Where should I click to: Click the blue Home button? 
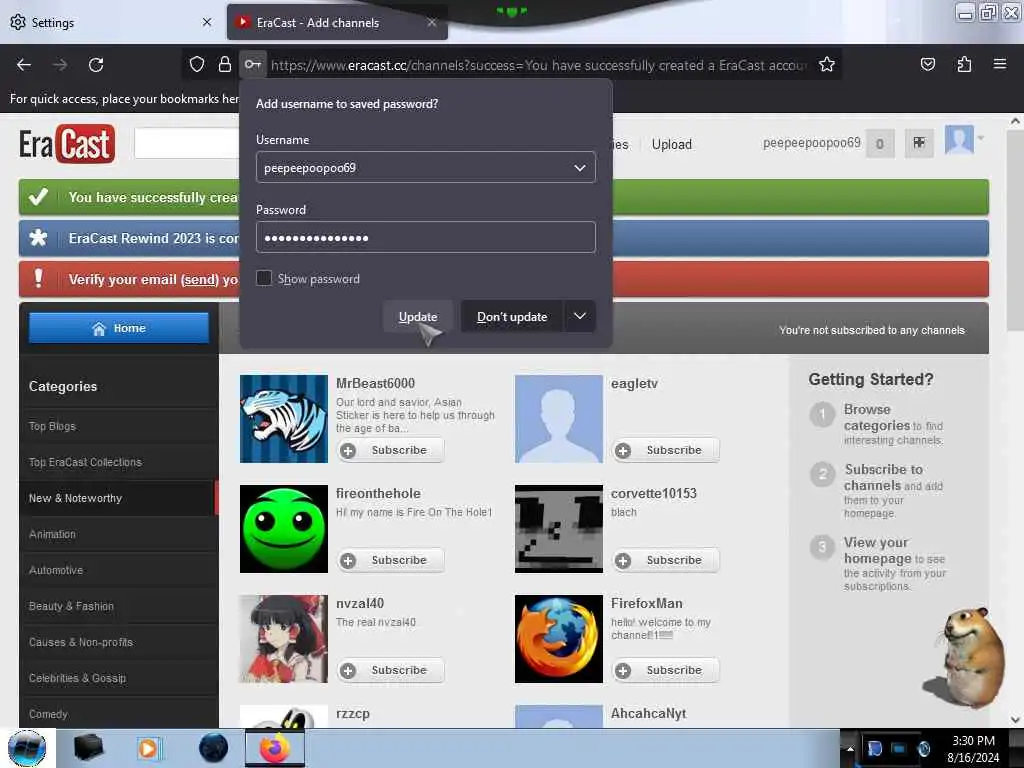[119, 328]
